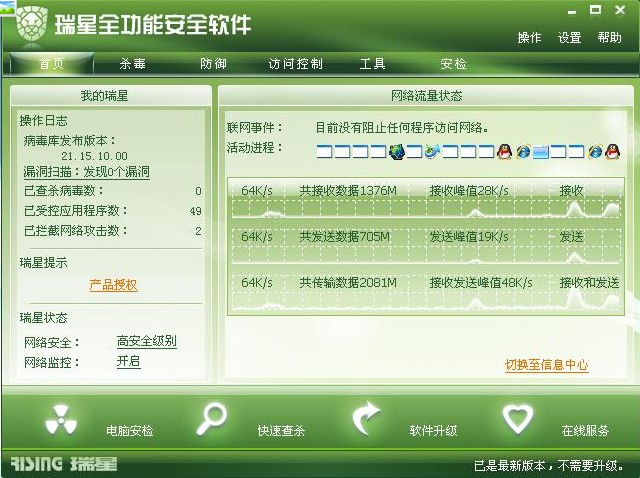Open the 工具 tab

point(373,64)
